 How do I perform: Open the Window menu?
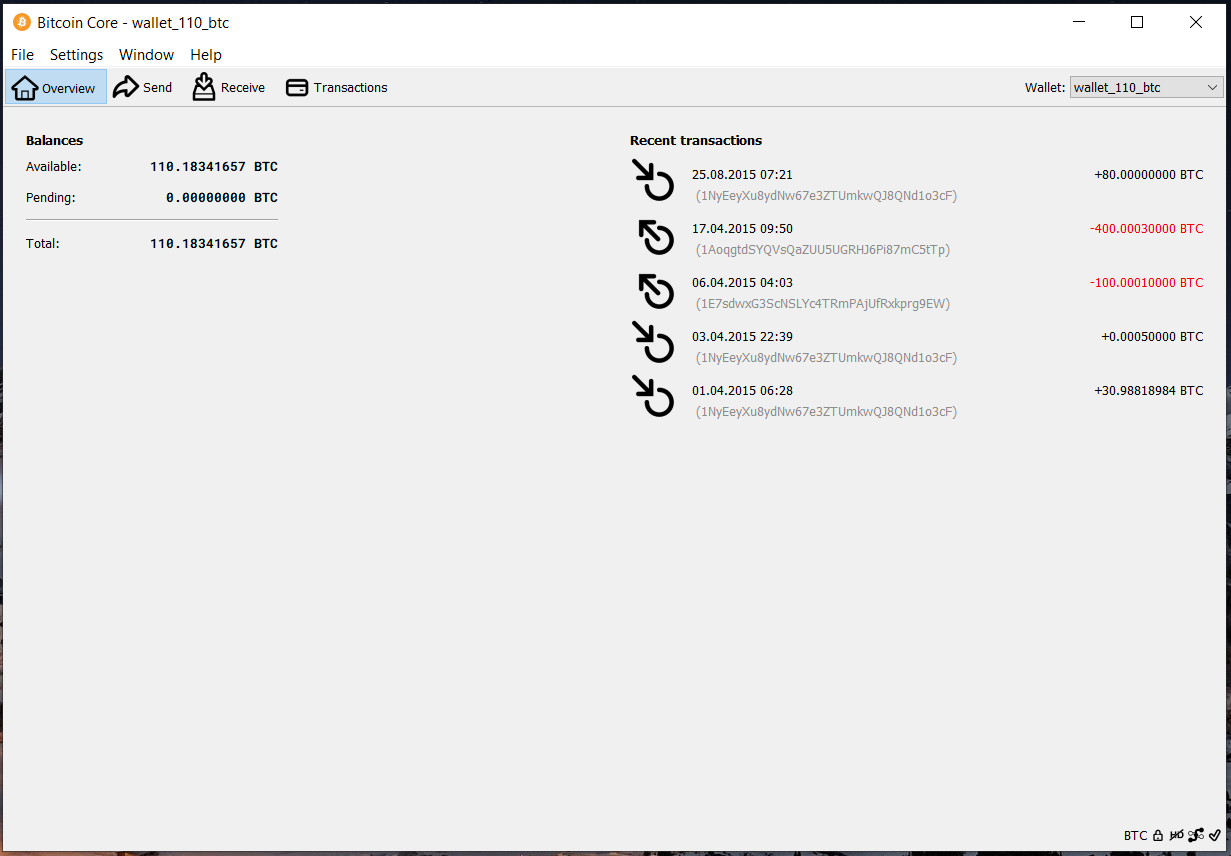[146, 55]
